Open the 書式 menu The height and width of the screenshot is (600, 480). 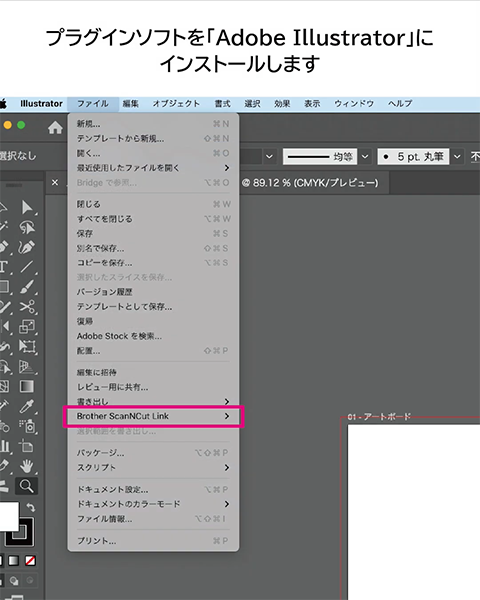coord(222,104)
